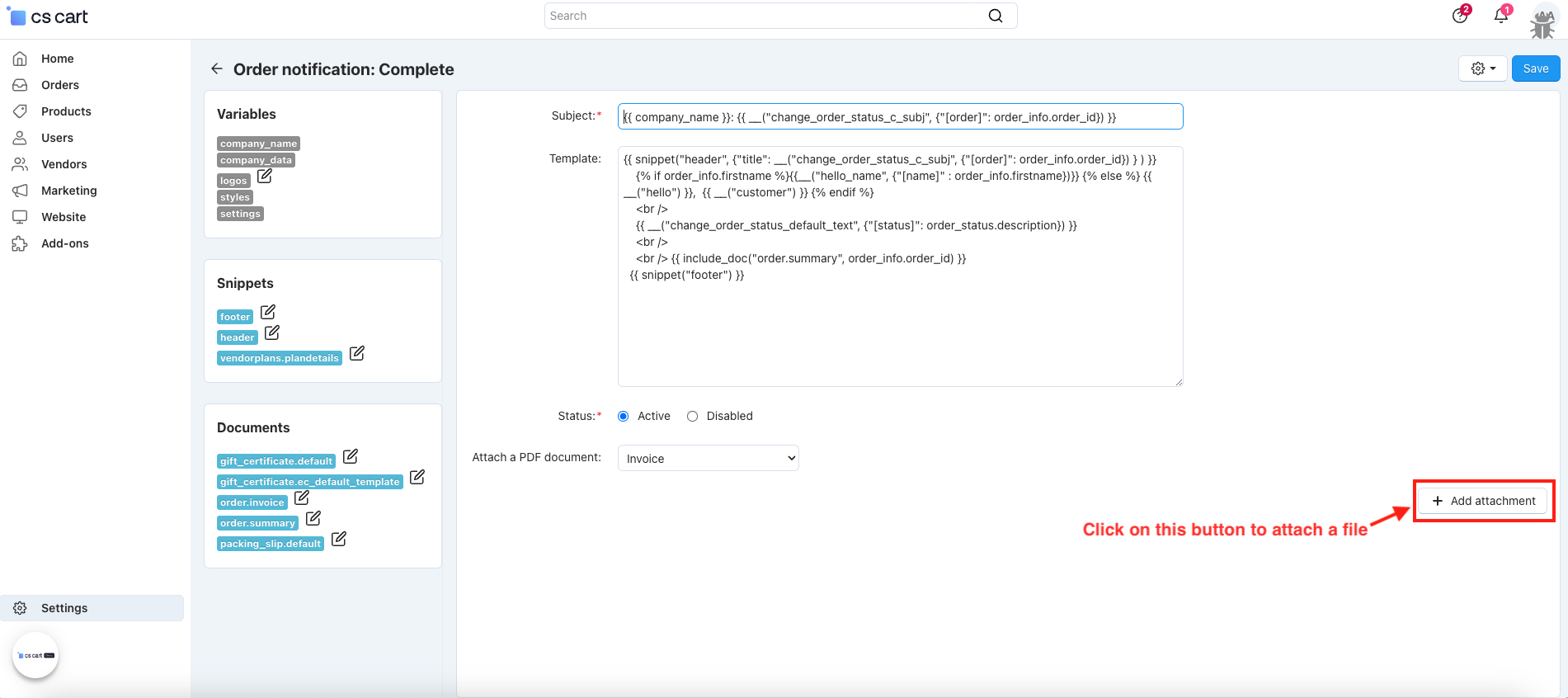The width and height of the screenshot is (1568, 698).
Task: Grab the Template textarea resize handle
Action: click(x=1179, y=382)
